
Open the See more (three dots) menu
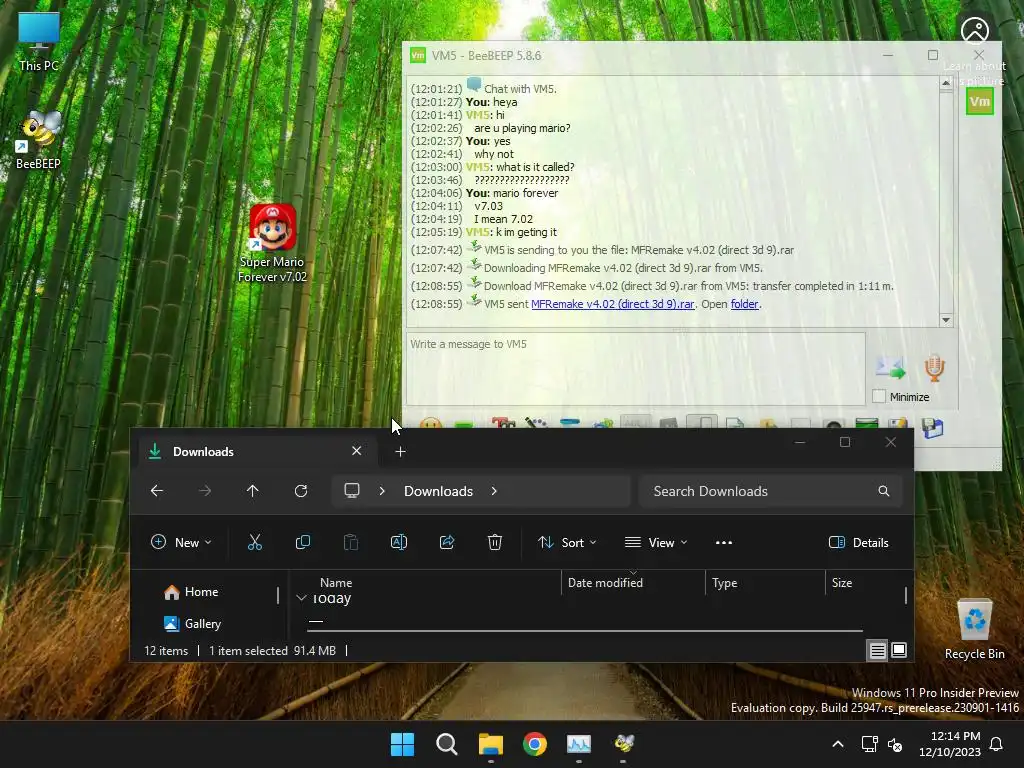coord(724,542)
